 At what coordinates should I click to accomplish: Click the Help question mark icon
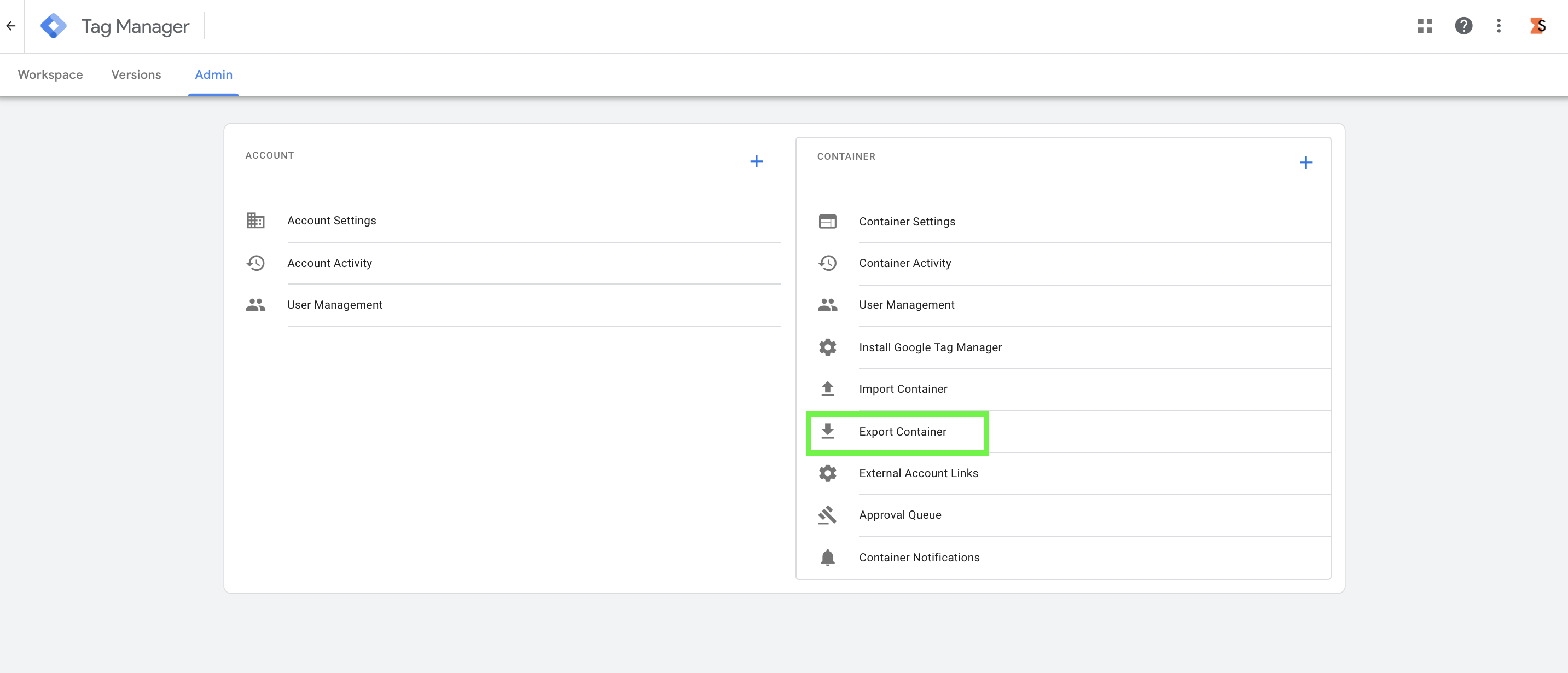[1464, 26]
